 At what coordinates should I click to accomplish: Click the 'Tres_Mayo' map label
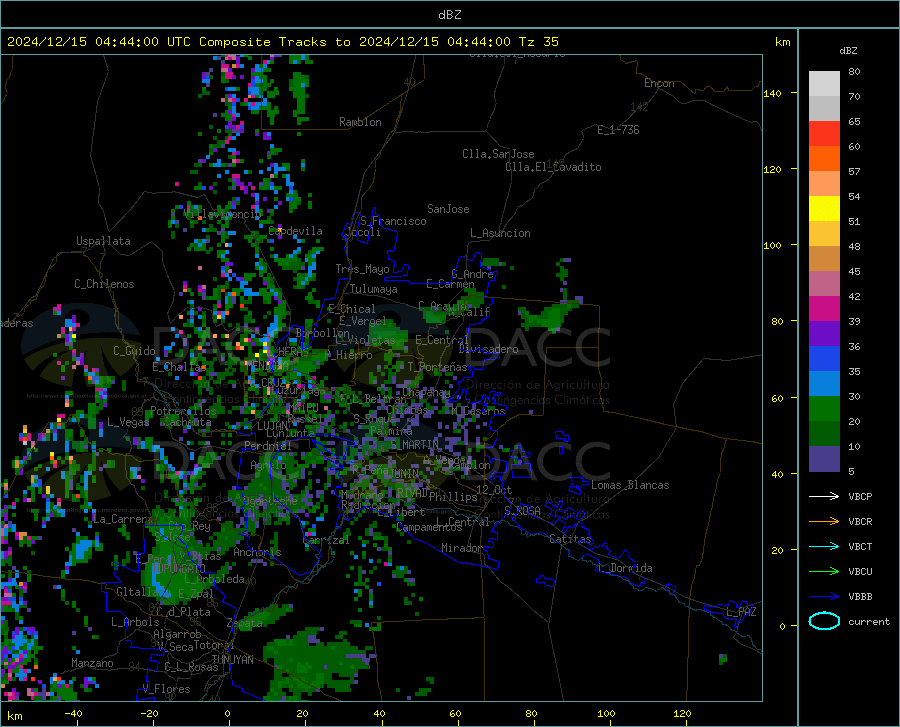click(x=362, y=269)
